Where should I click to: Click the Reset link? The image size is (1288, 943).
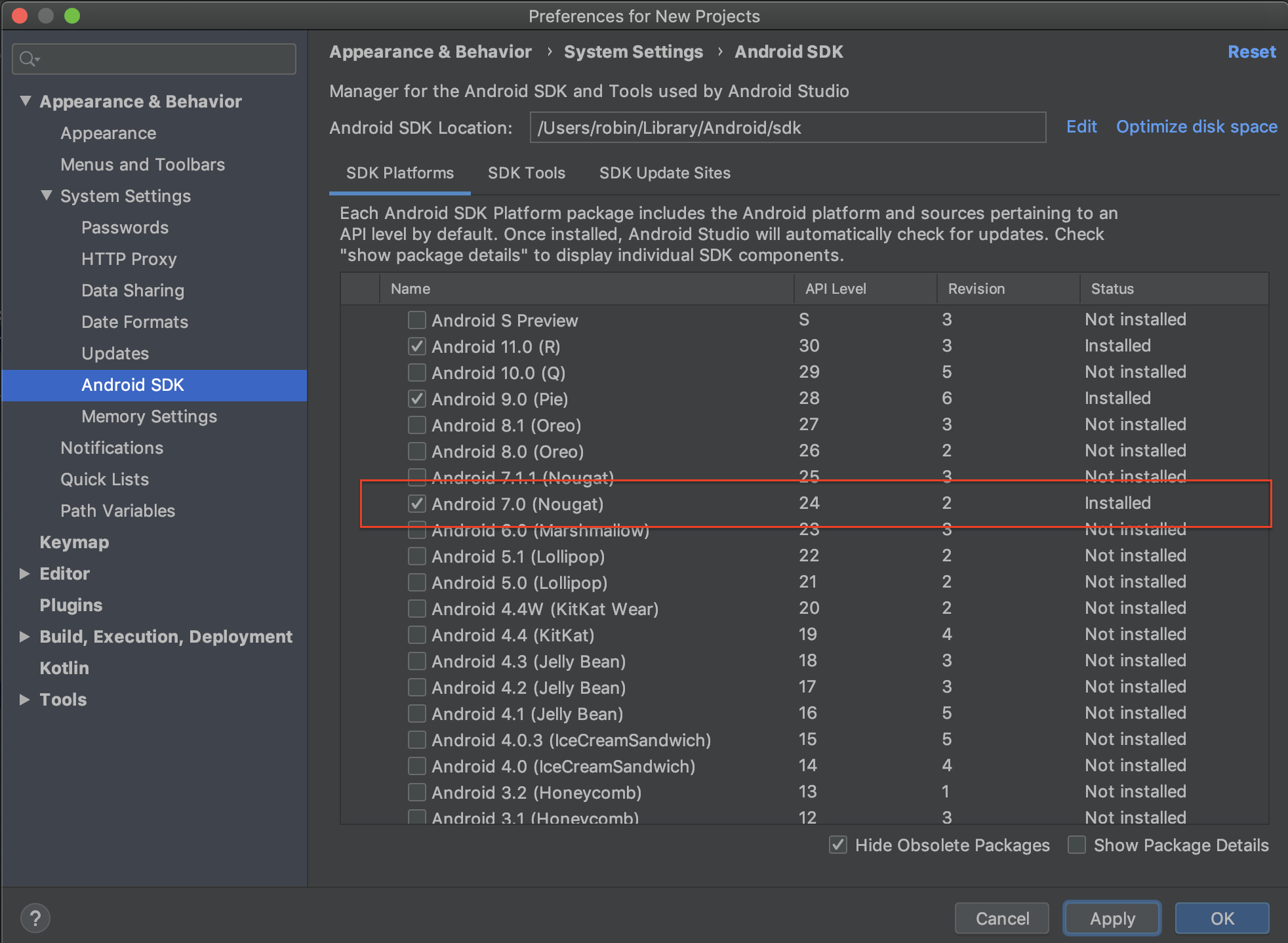coord(1251,52)
